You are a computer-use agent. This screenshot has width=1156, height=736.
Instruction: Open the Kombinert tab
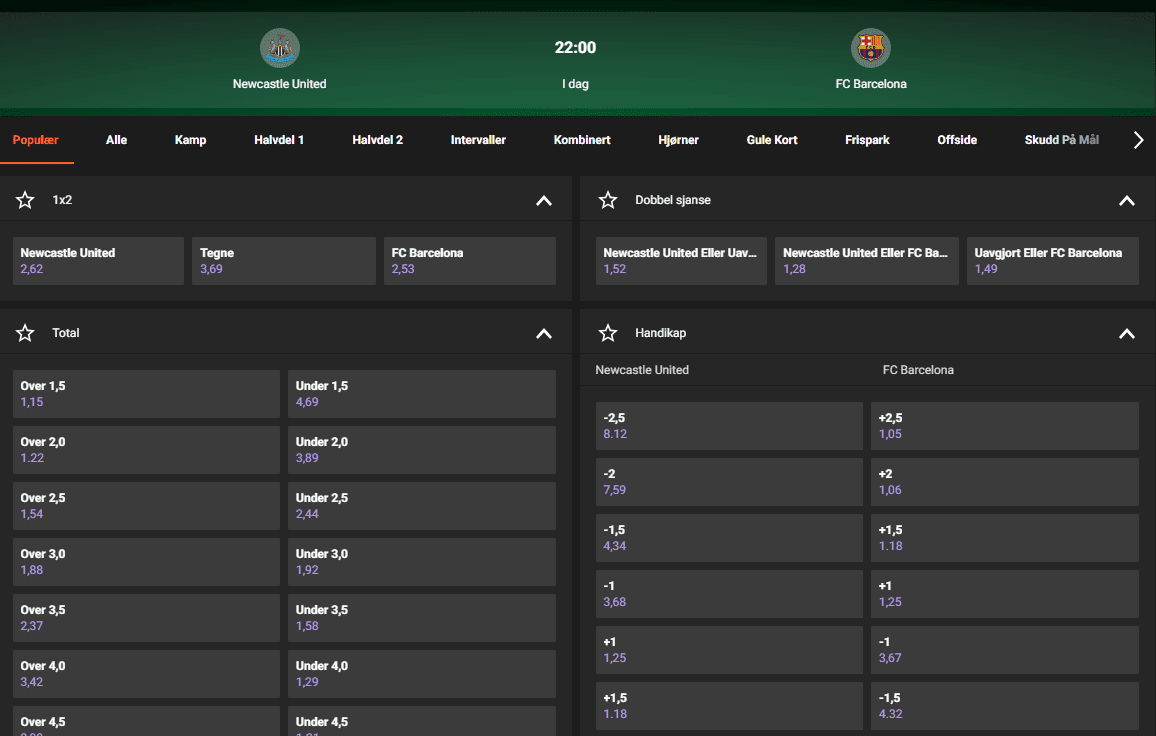coord(582,139)
